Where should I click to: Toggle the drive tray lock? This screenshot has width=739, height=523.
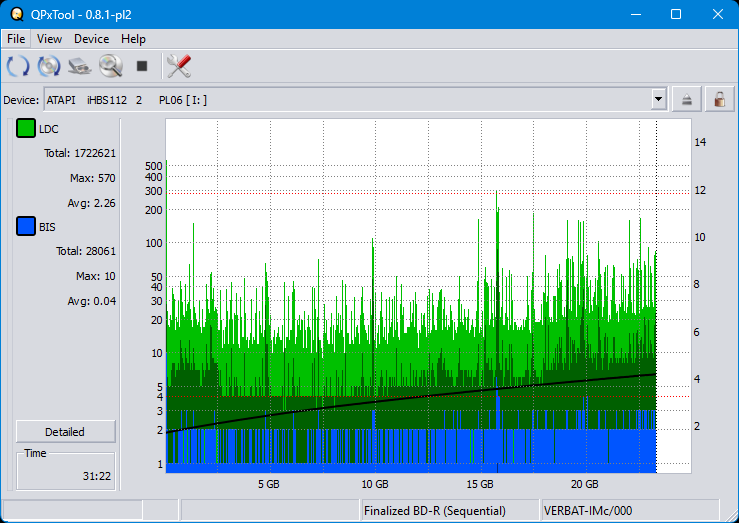pyautogui.click(x=718, y=99)
